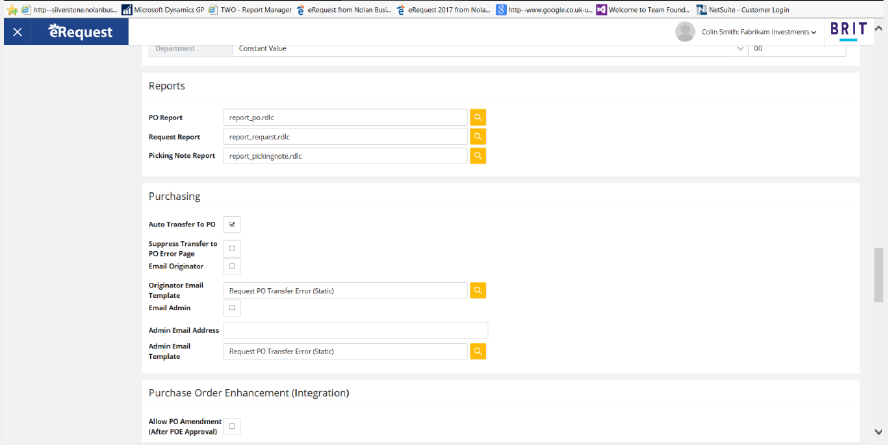Expand the Department Constant Value dropdown
This screenshot has height=445, width=890.
pos(740,48)
